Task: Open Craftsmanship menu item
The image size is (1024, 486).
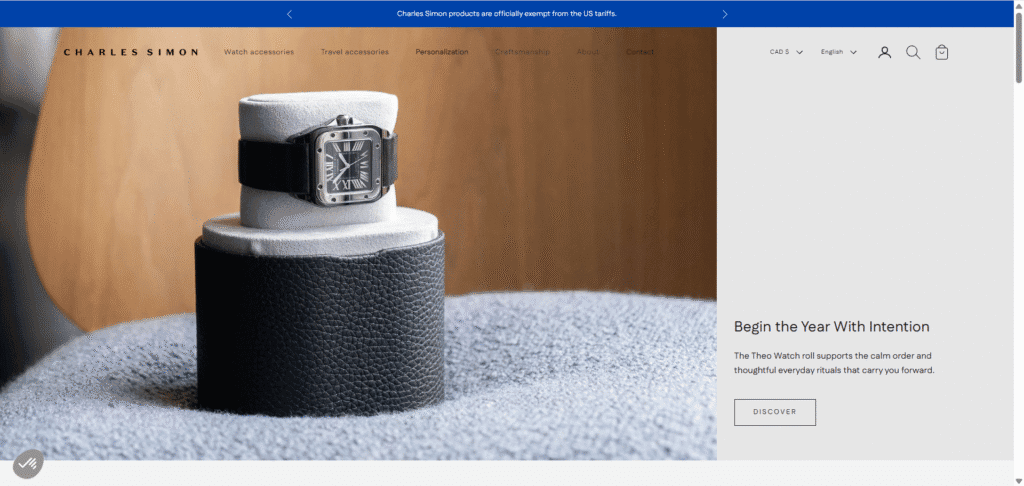Action: pyautogui.click(x=522, y=52)
